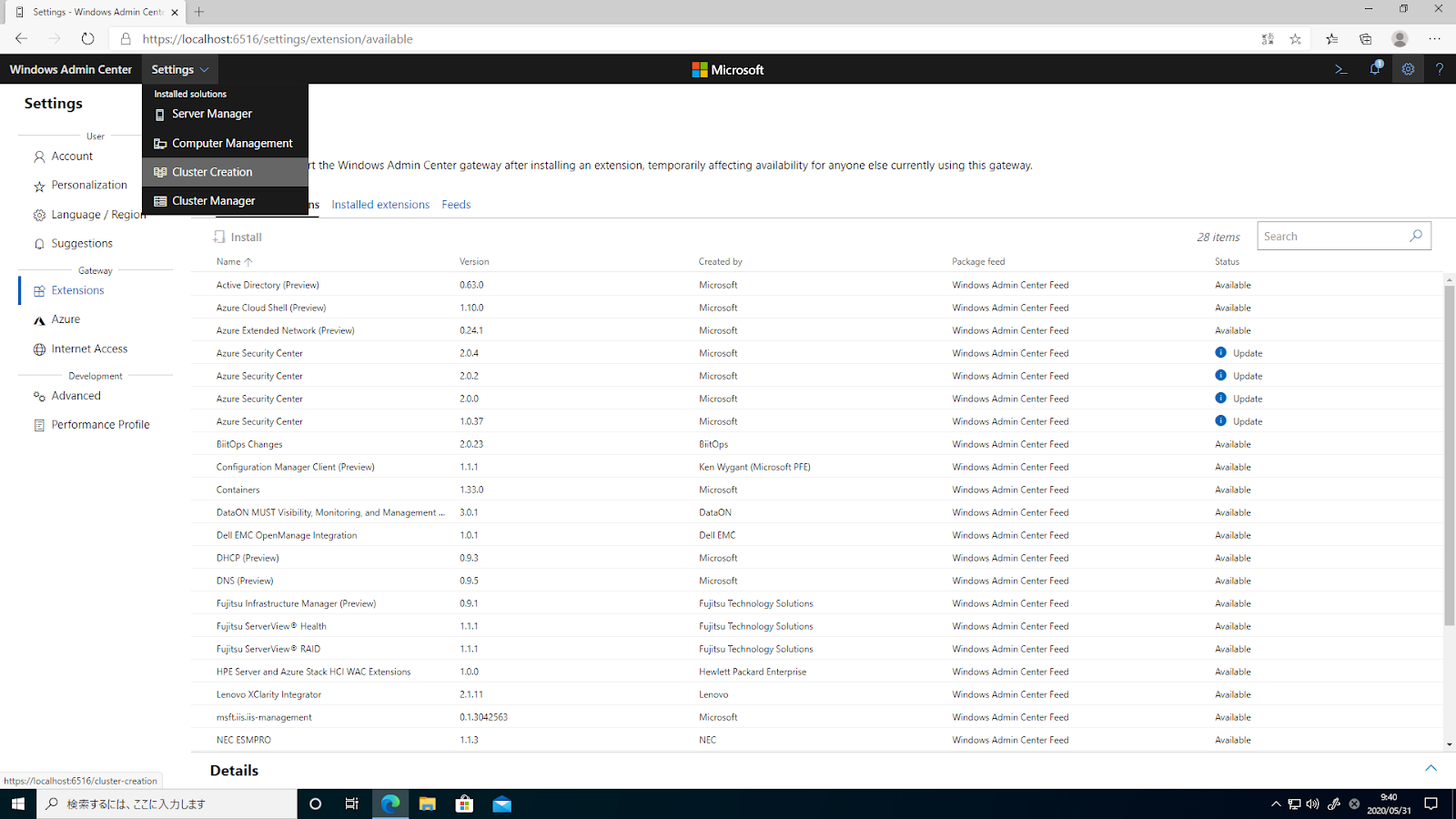Sort extensions by the Name column
The image size is (1456, 819).
click(x=234, y=261)
